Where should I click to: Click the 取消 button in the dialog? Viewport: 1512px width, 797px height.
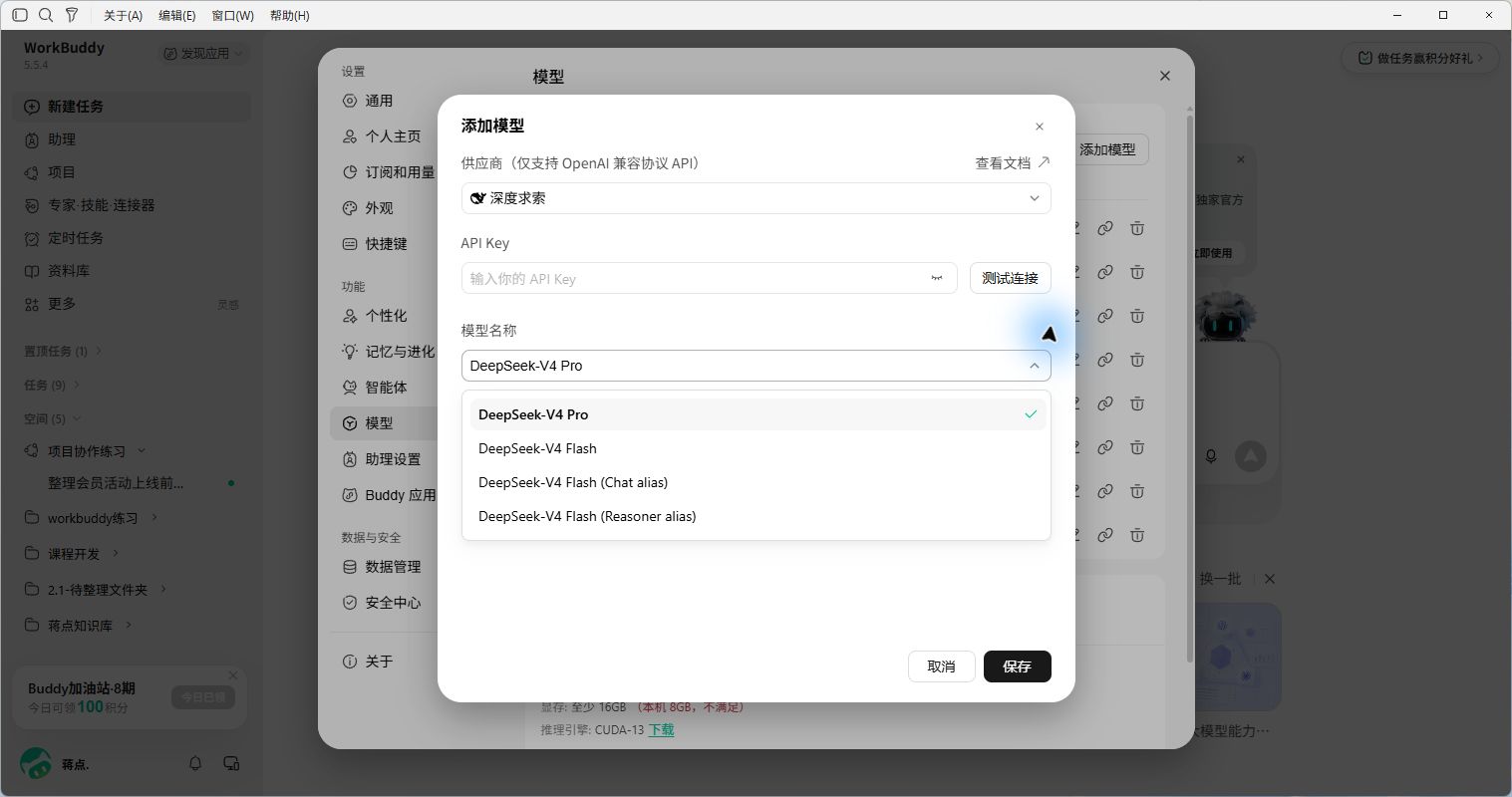(x=941, y=666)
